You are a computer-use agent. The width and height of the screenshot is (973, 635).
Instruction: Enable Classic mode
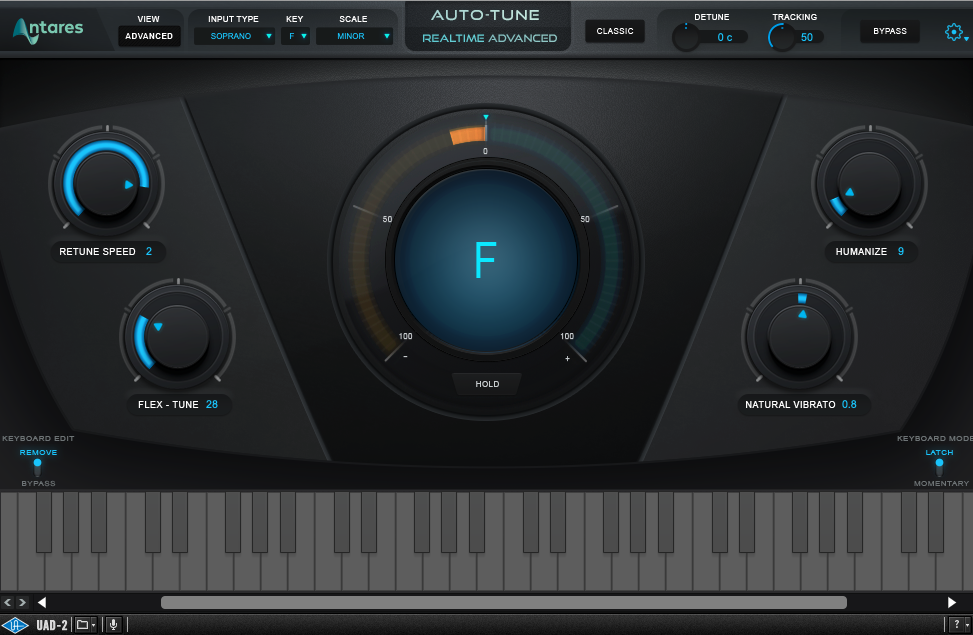(615, 31)
